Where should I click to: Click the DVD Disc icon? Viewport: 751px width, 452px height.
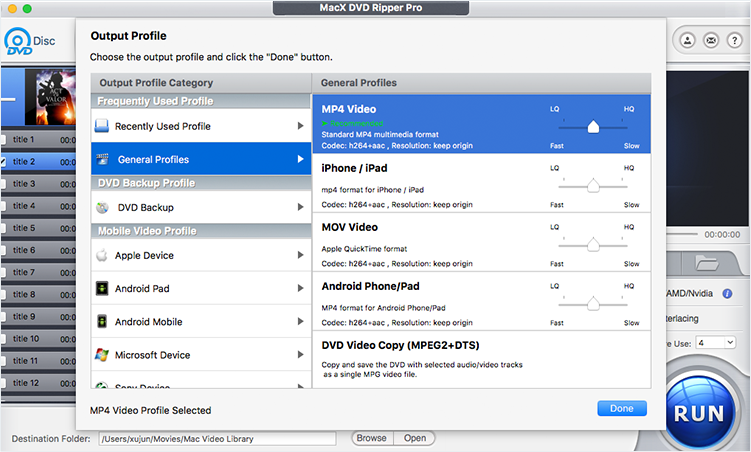[18, 43]
